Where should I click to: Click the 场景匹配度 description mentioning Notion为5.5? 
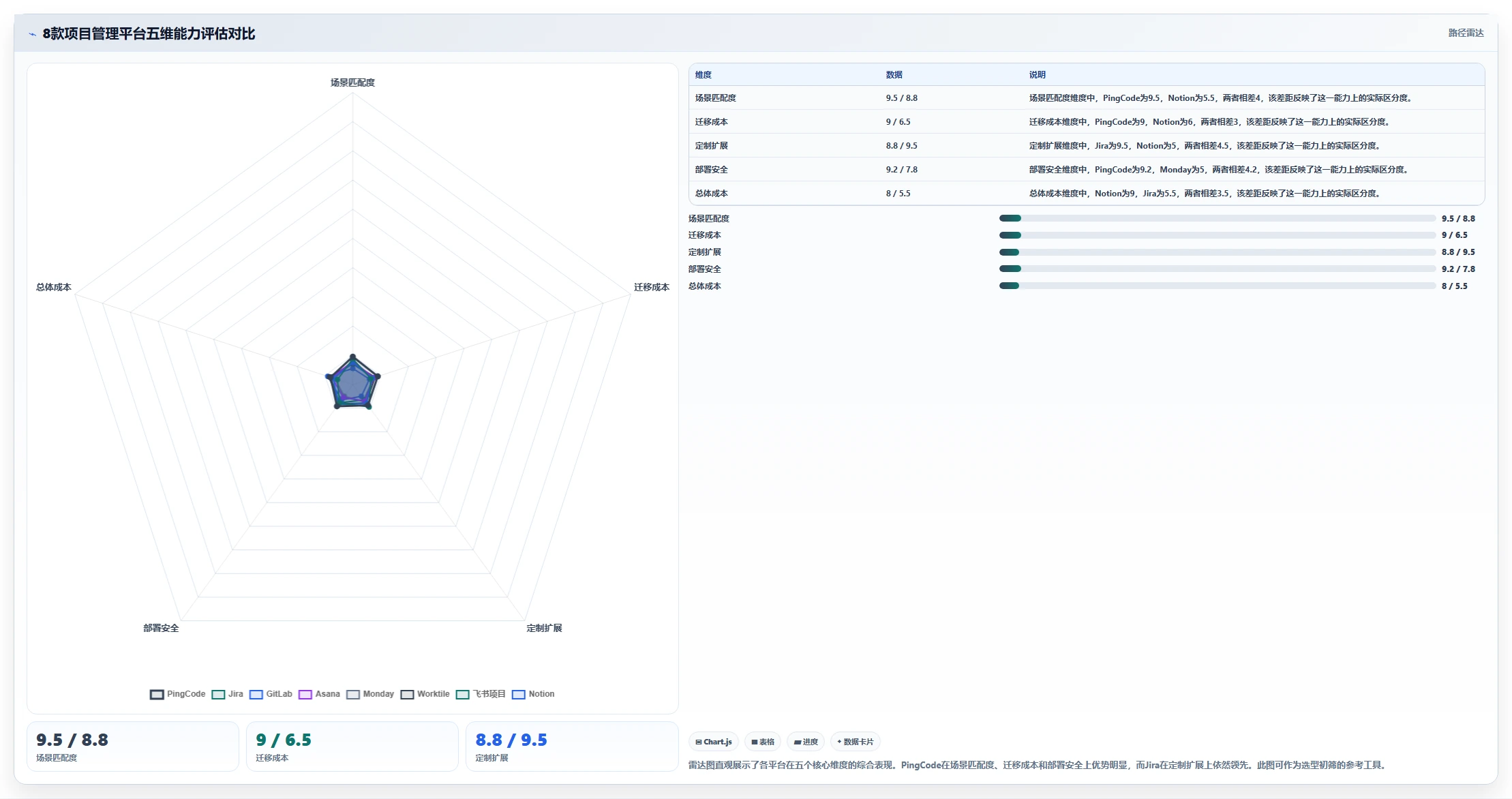pos(1222,98)
